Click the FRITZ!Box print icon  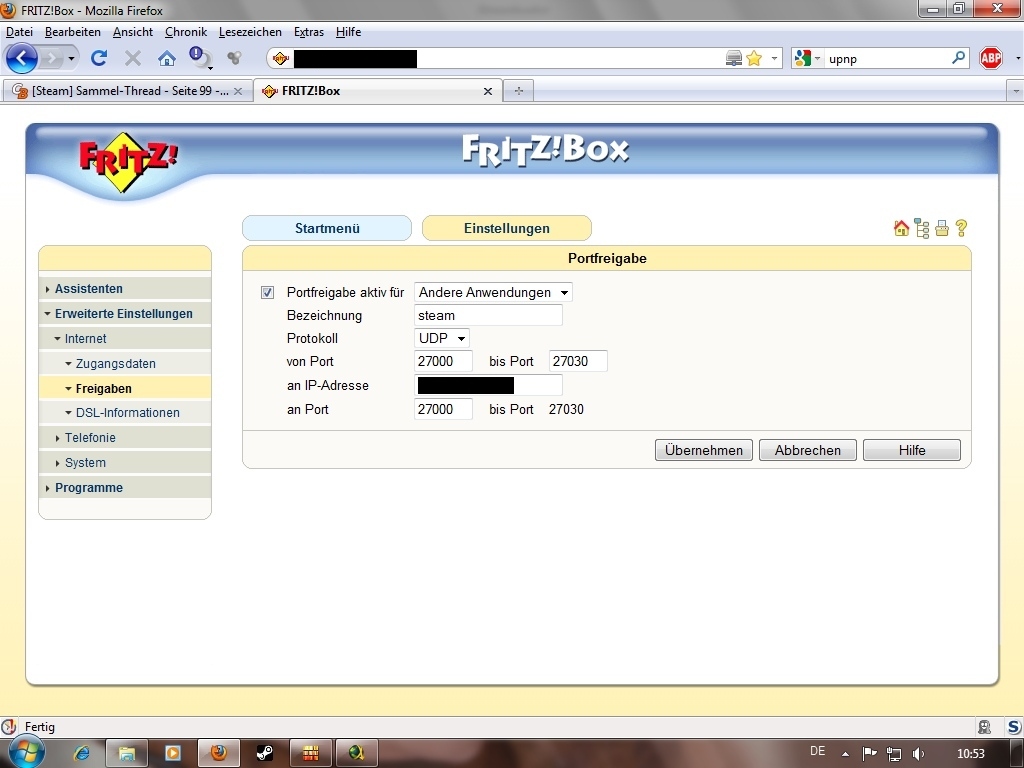pyautogui.click(x=942, y=228)
